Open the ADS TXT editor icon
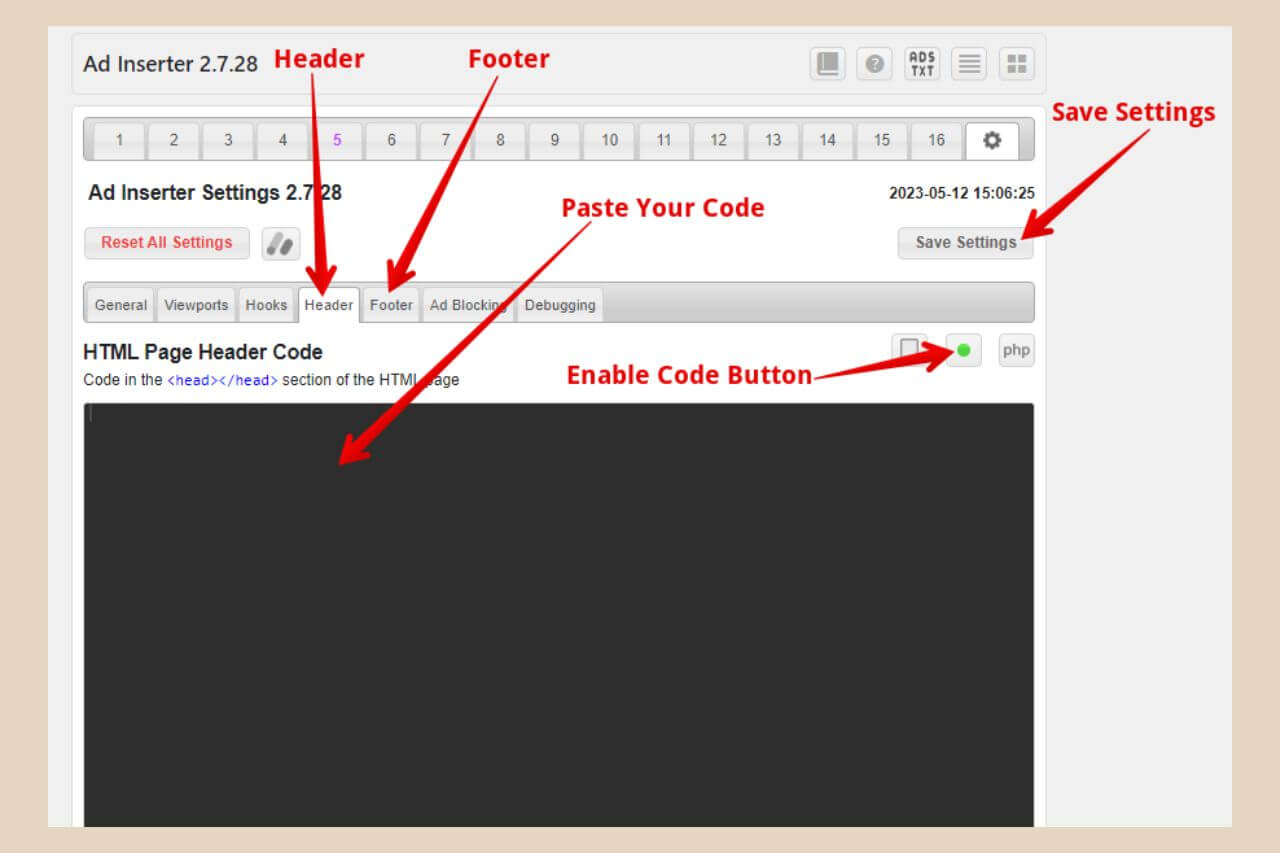This screenshot has height=853, width=1280. tap(922, 64)
